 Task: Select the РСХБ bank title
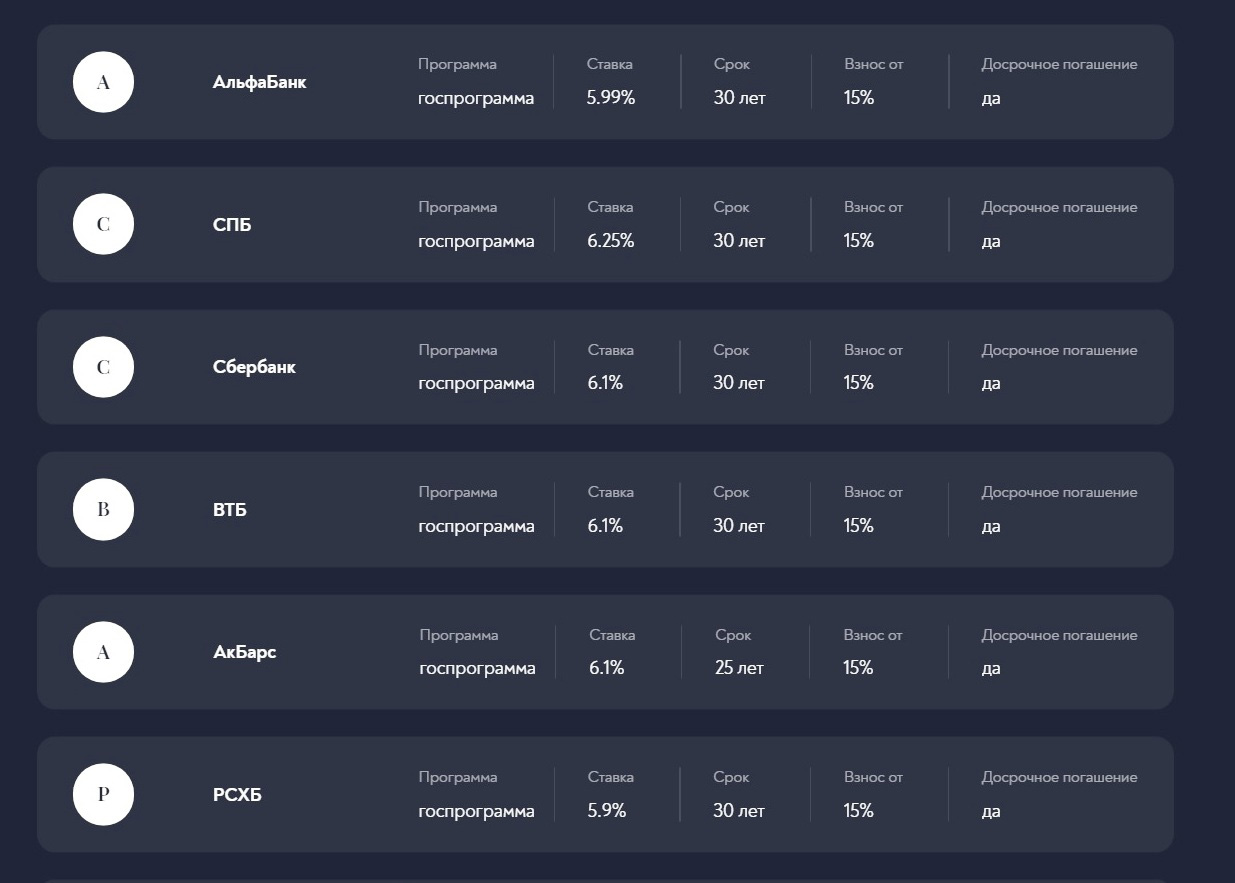tap(237, 795)
